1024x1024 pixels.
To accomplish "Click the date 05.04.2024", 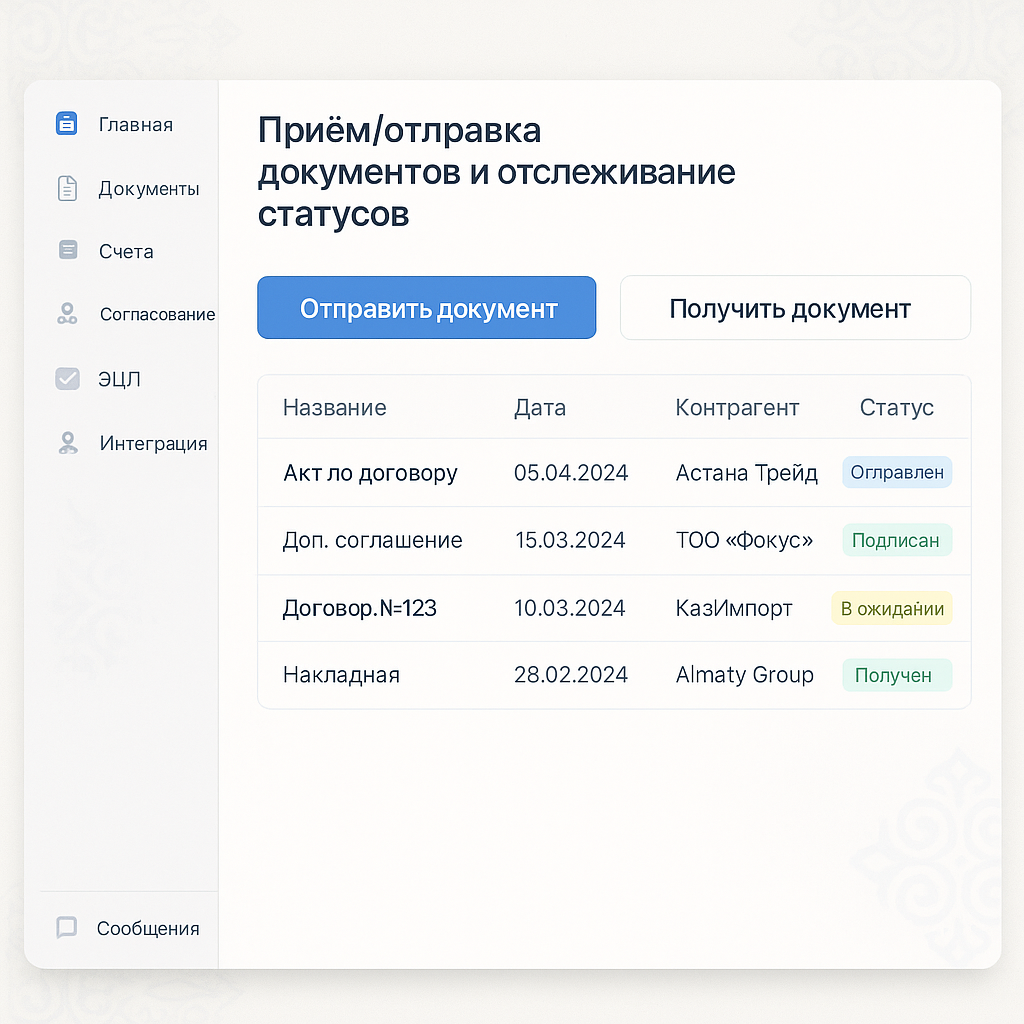I will coord(571,472).
